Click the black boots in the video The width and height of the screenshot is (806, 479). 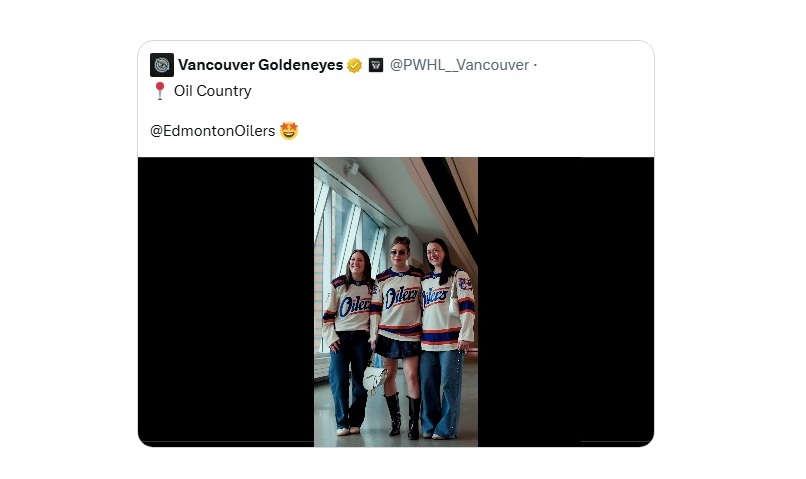(x=402, y=415)
